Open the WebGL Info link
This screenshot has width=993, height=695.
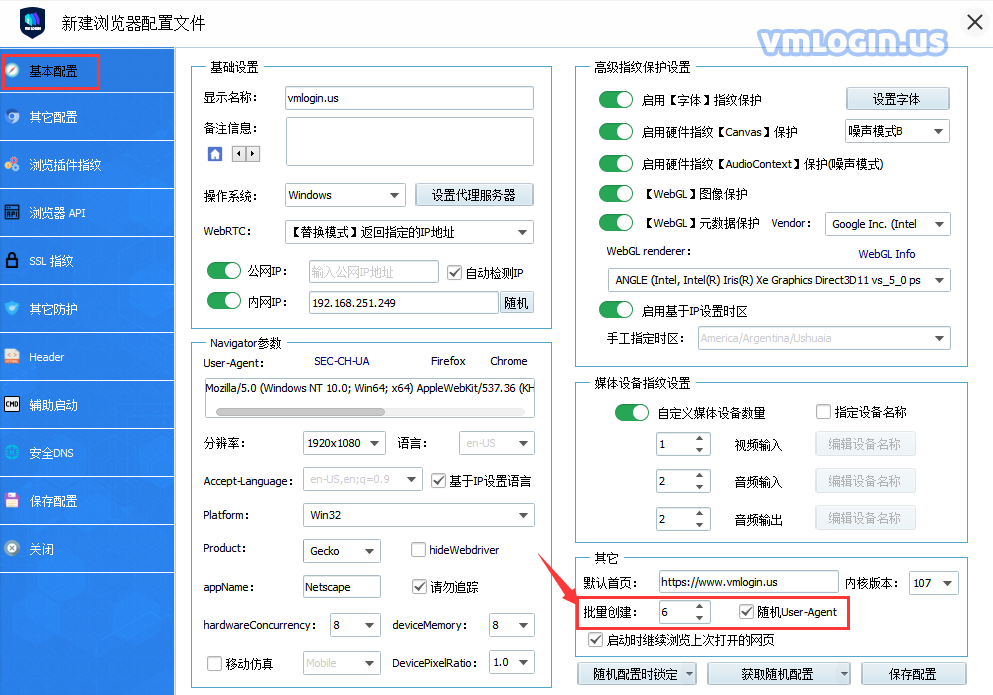[887, 253]
